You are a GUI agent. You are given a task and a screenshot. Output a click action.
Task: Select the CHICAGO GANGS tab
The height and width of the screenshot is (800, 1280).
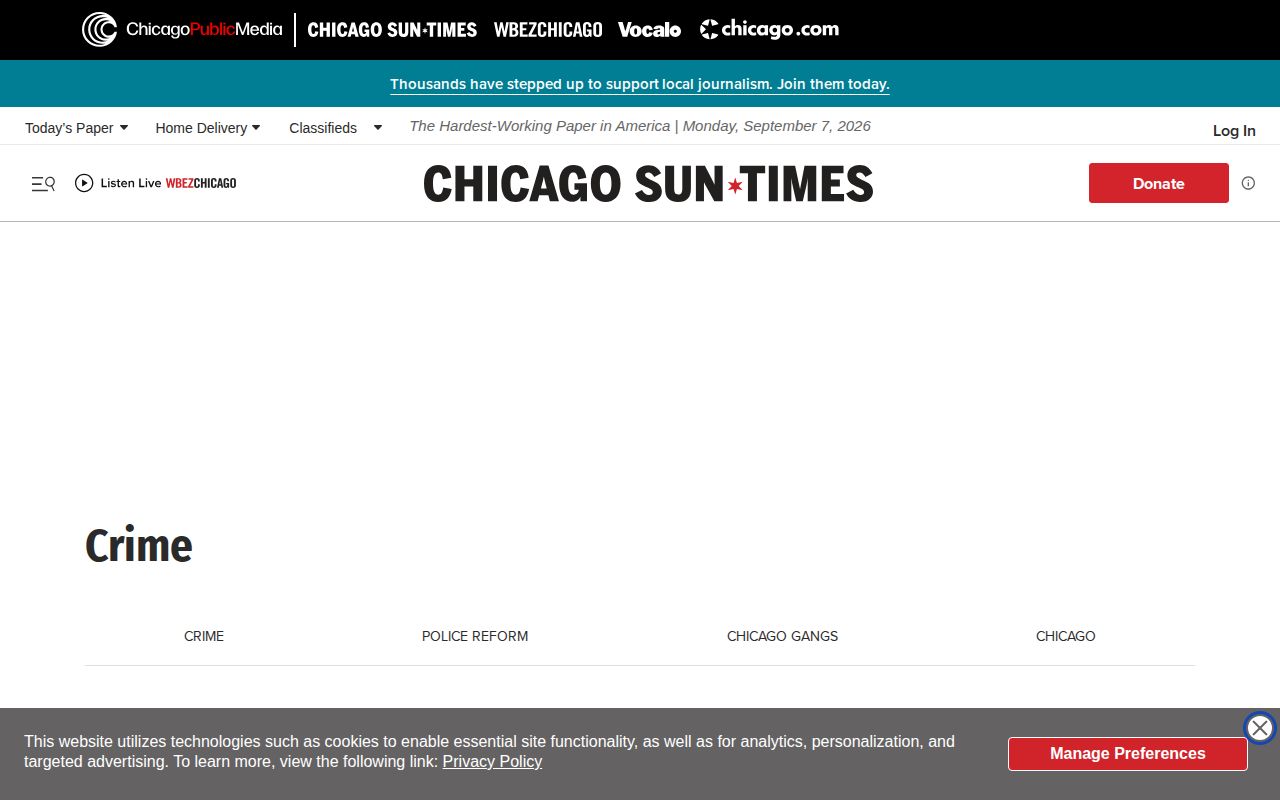(783, 636)
